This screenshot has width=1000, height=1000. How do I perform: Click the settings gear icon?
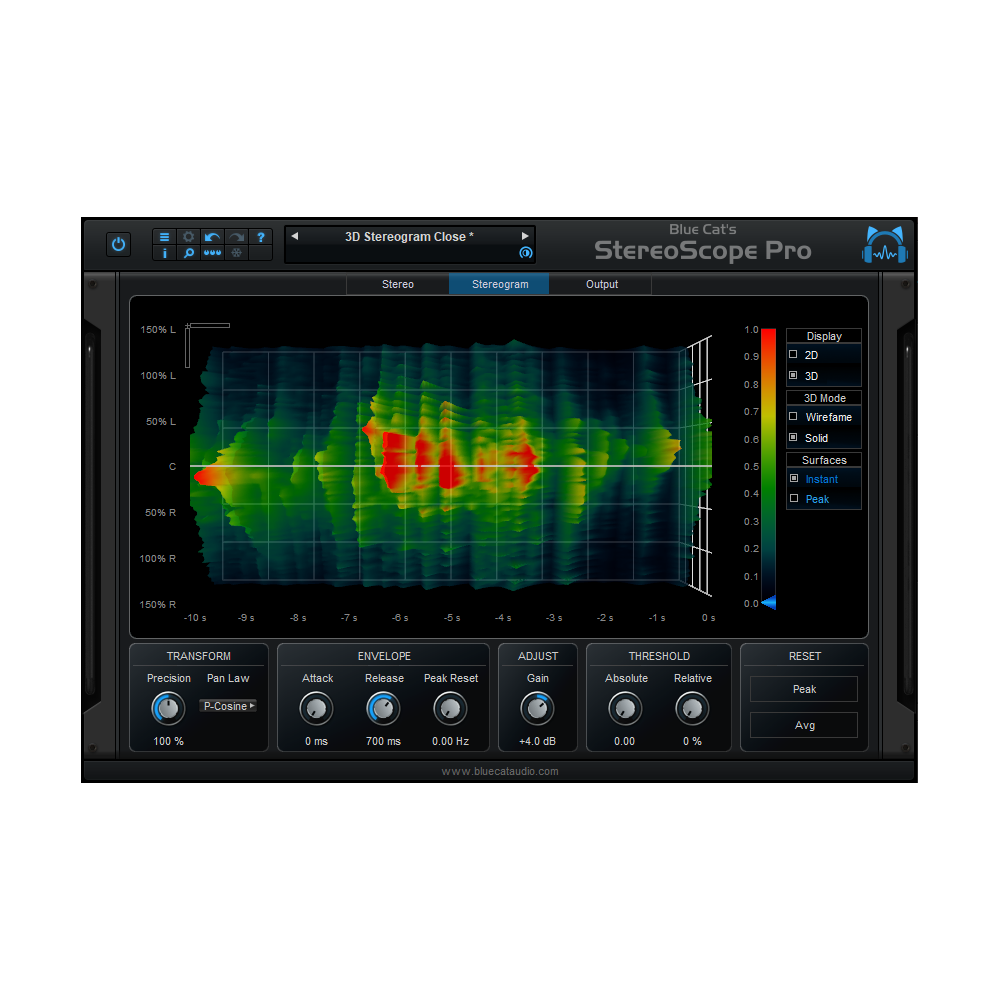[x=189, y=237]
